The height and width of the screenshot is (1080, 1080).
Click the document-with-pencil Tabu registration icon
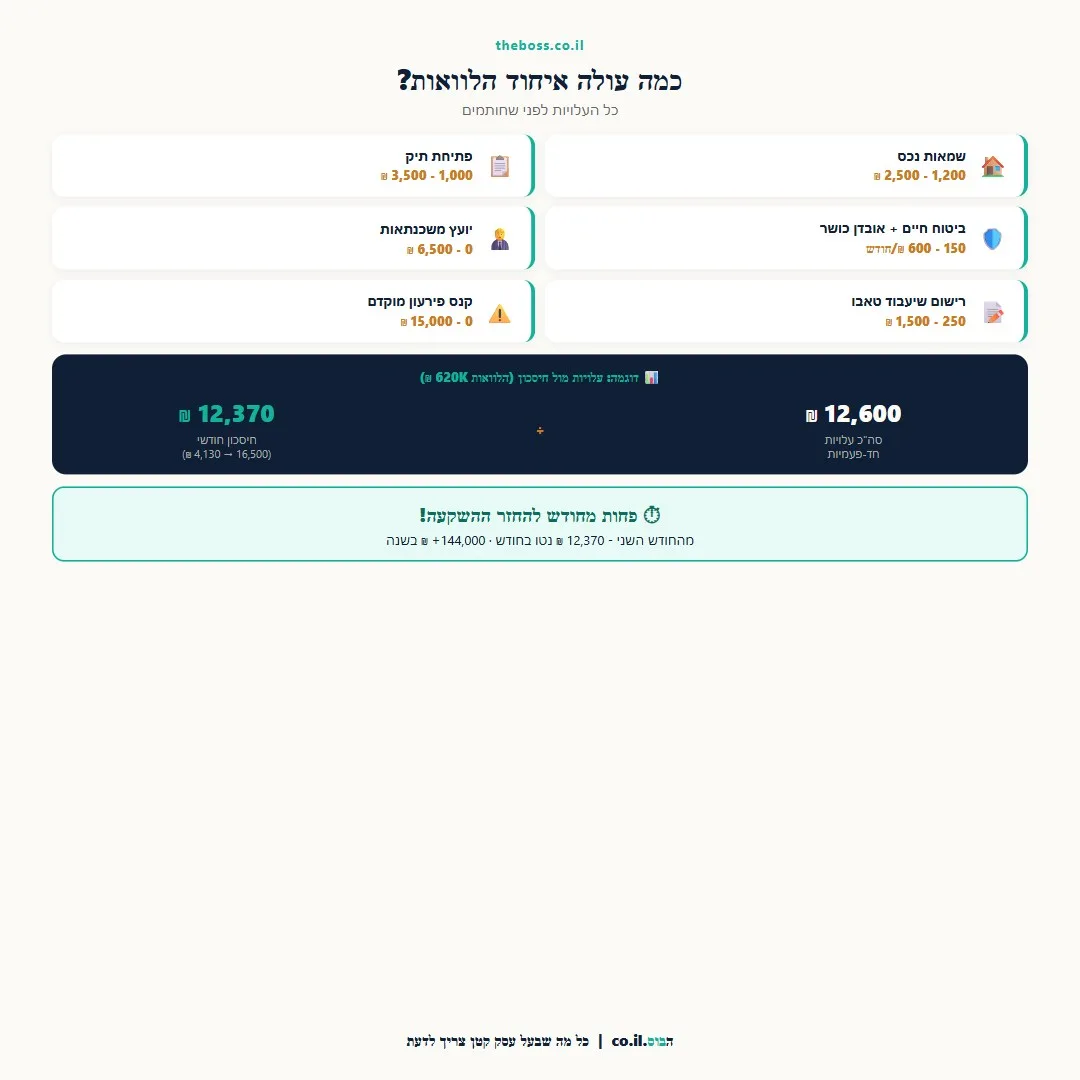pos(993,312)
